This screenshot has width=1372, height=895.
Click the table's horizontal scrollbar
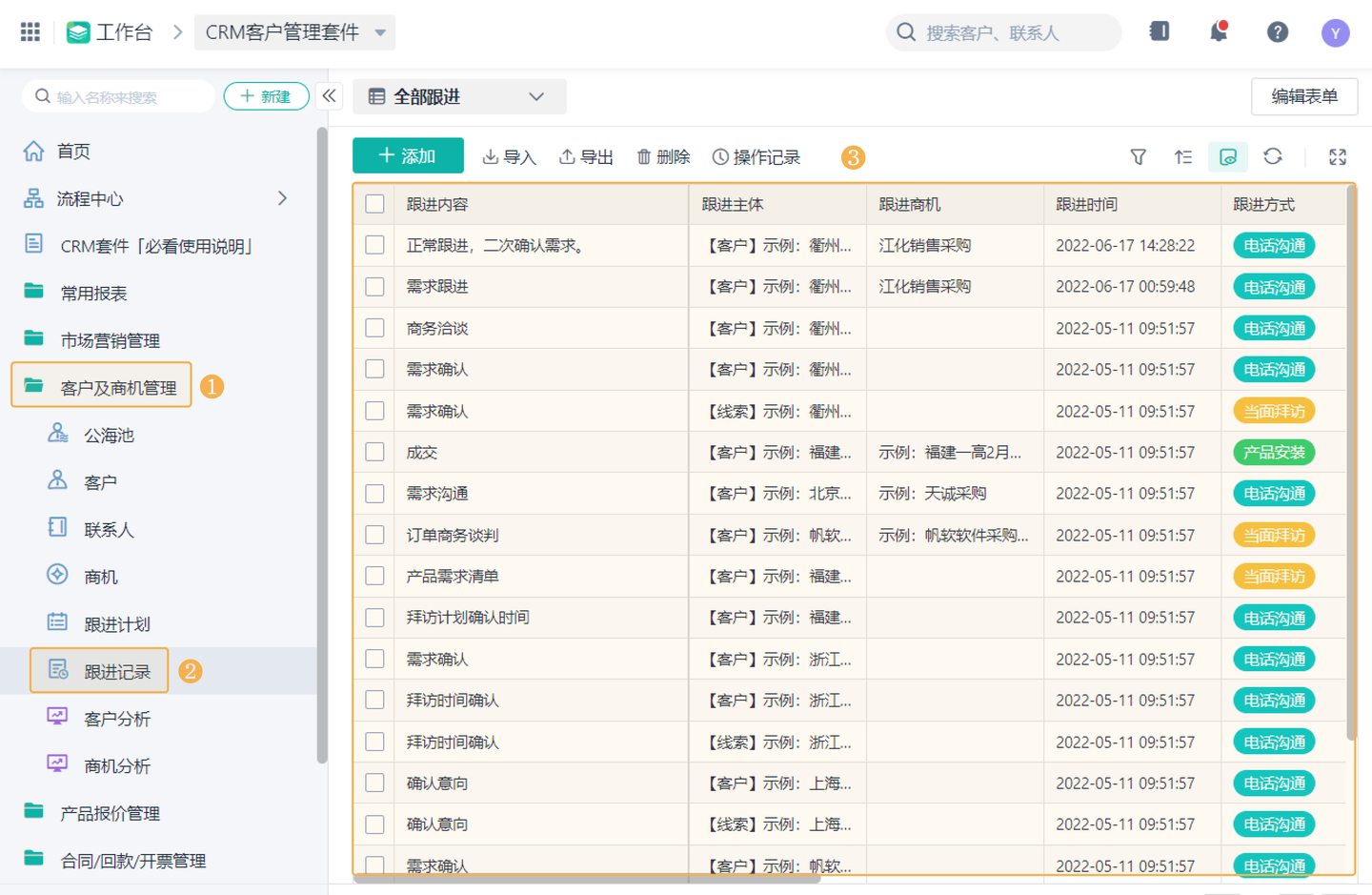(587, 879)
